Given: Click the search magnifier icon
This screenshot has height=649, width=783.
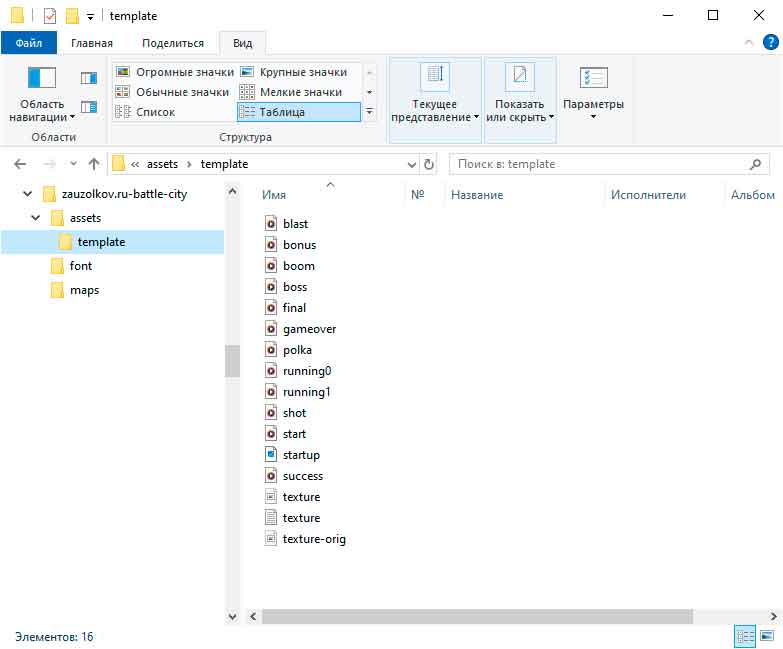Looking at the screenshot, I should (x=756, y=164).
